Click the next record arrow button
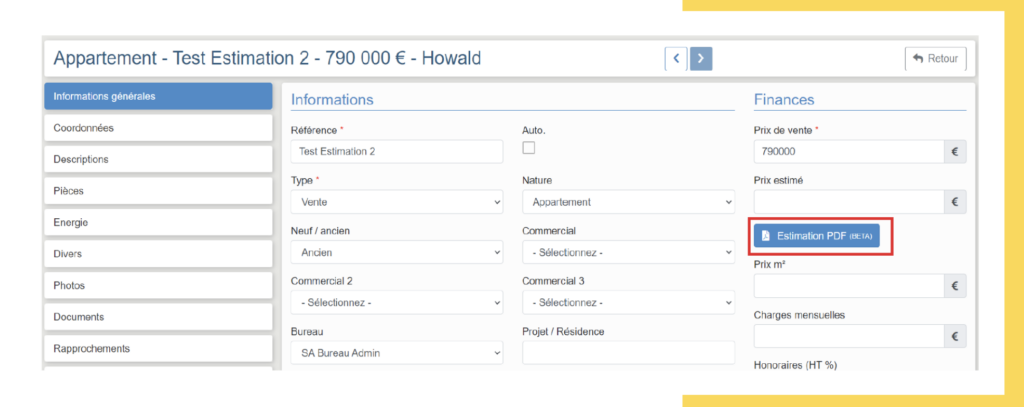Image resolution: width=1024 pixels, height=407 pixels. pos(701,59)
